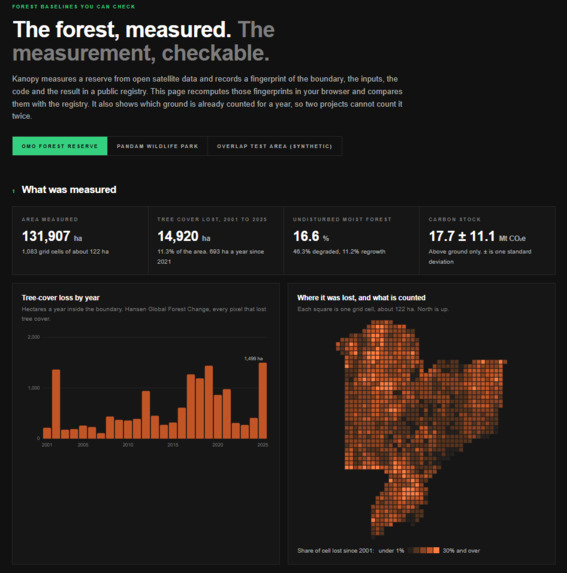The height and width of the screenshot is (573, 567).
Task: Click the Carbon Stock 17.7 ± 11.1 card
Action: tap(487, 240)
